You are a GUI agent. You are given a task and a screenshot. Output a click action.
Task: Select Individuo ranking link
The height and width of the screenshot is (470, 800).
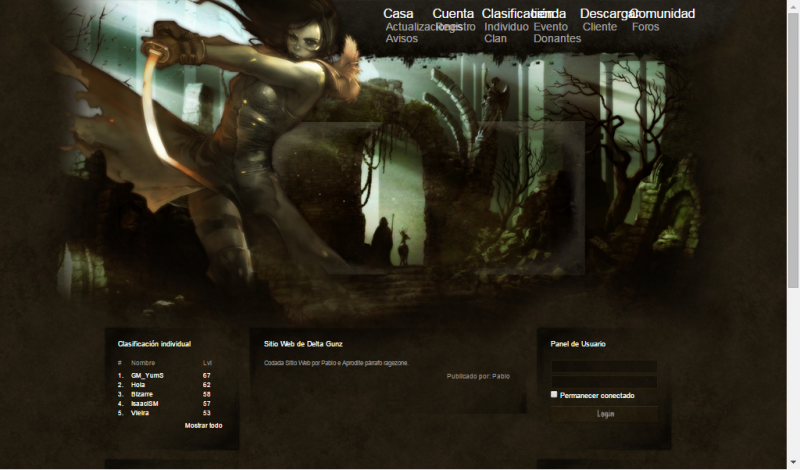506,27
